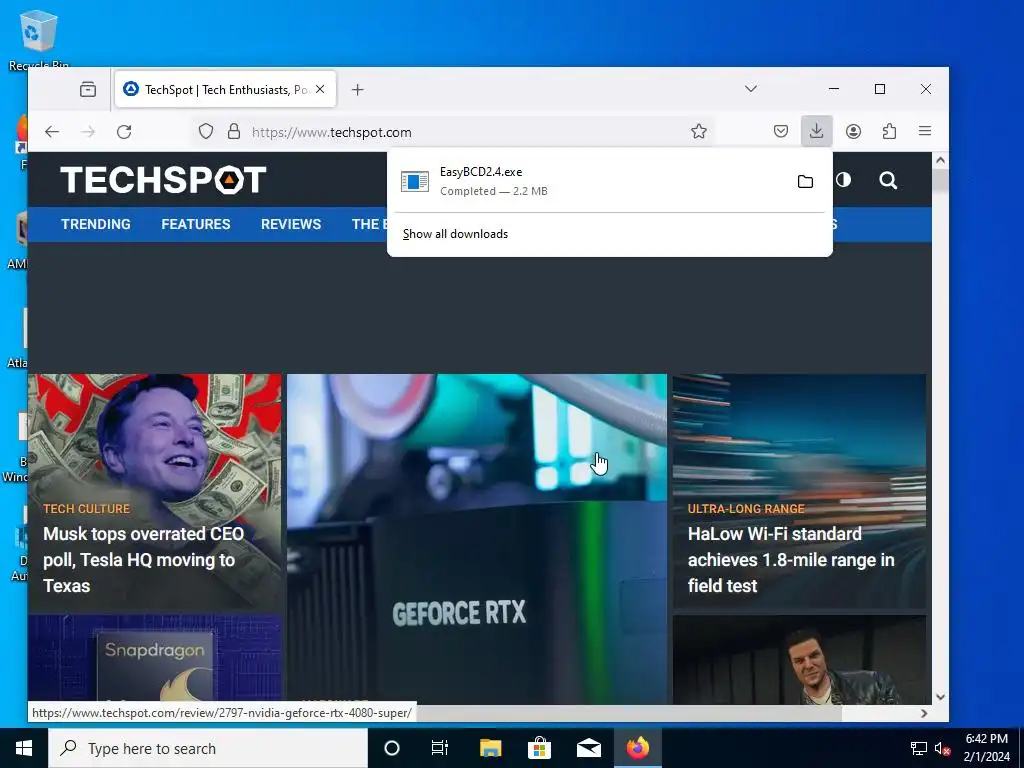Screen dimensions: 1024x768
Task: Click the TECH CULTURE category label
Action: pos(87,509)
